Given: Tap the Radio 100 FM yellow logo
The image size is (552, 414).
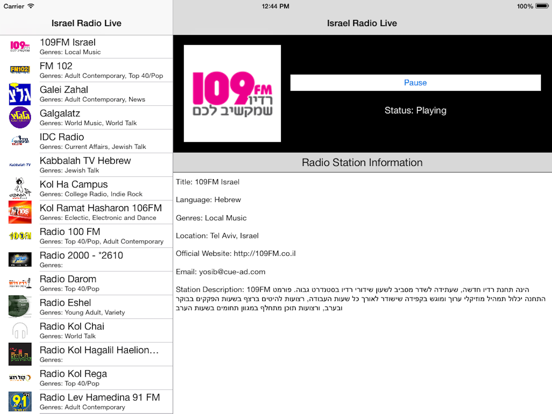Looking at the screenshot, I should (x=20, y=236).
